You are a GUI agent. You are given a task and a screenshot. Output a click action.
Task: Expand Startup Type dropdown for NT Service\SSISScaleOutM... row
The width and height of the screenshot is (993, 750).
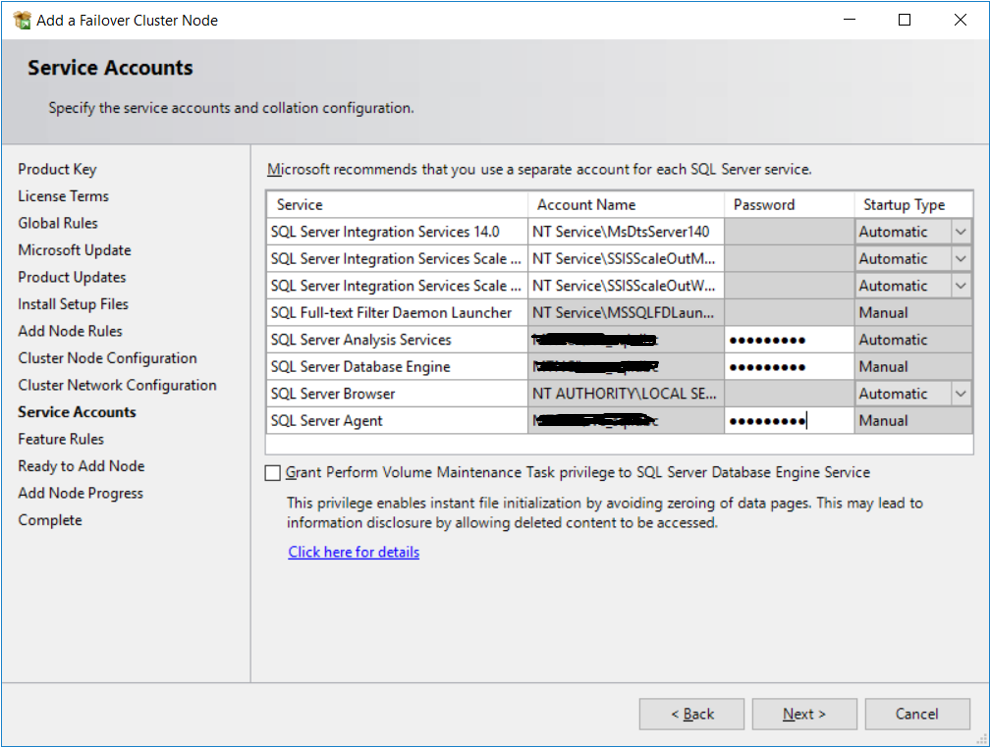coord(961,259)
